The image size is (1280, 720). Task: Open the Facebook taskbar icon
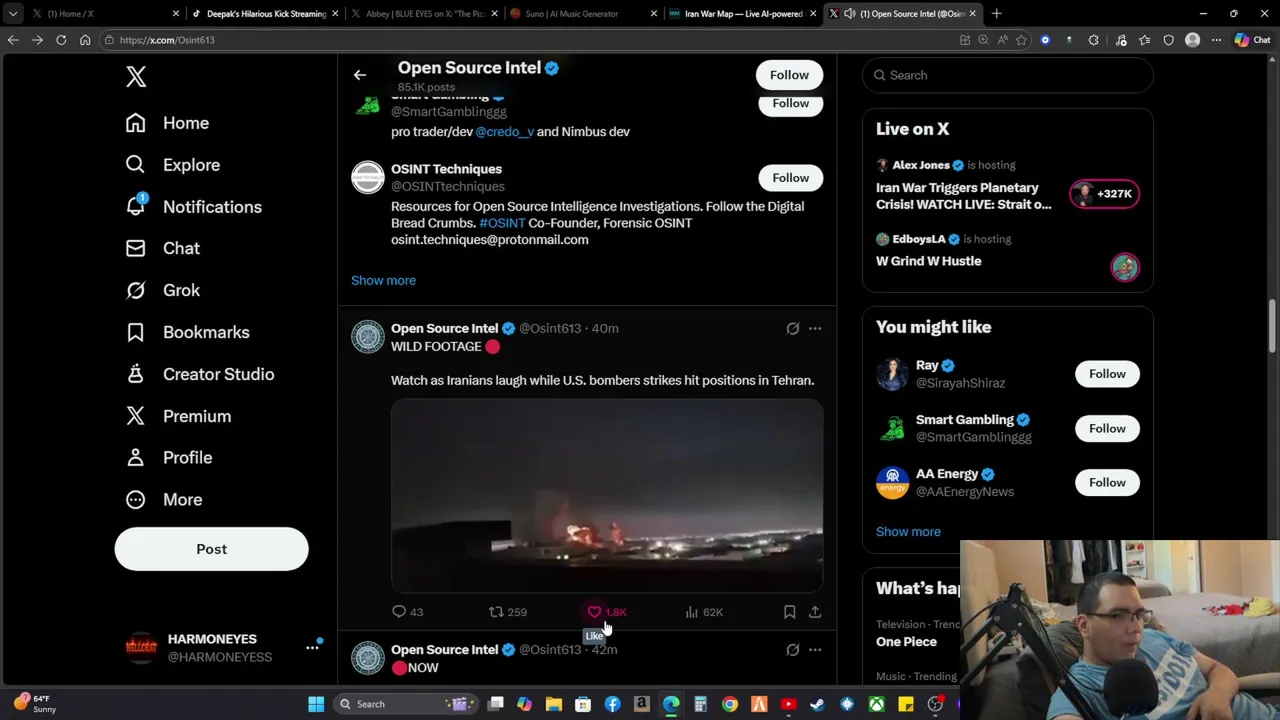[613, 704]
